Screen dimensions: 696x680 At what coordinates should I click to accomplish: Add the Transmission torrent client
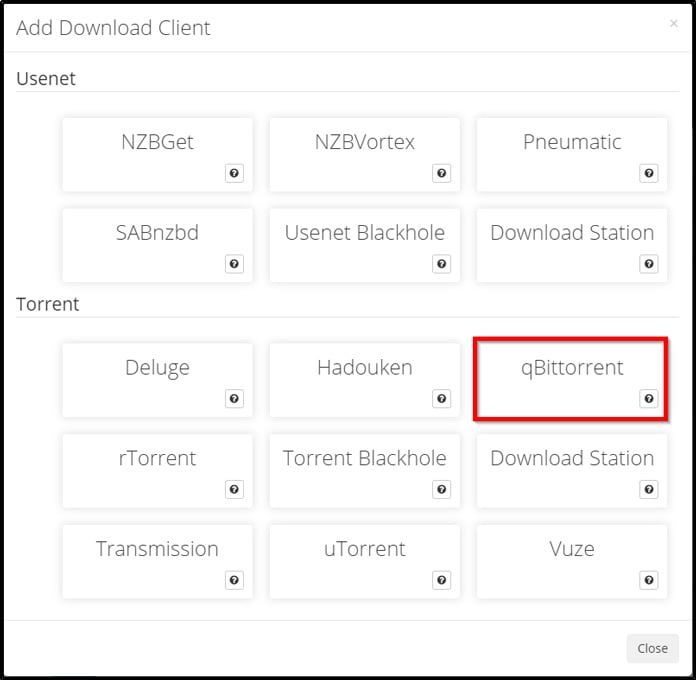pos(157,561)
